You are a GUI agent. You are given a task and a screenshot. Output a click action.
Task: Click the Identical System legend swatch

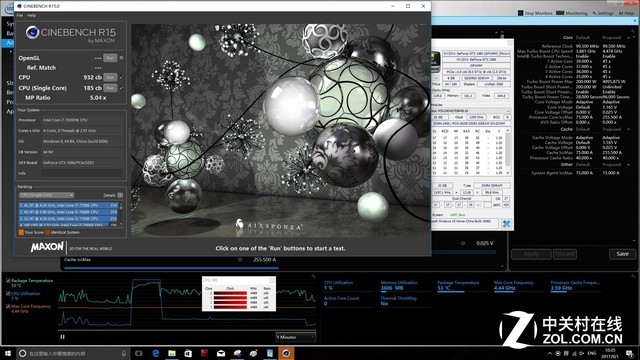[47, 232]
